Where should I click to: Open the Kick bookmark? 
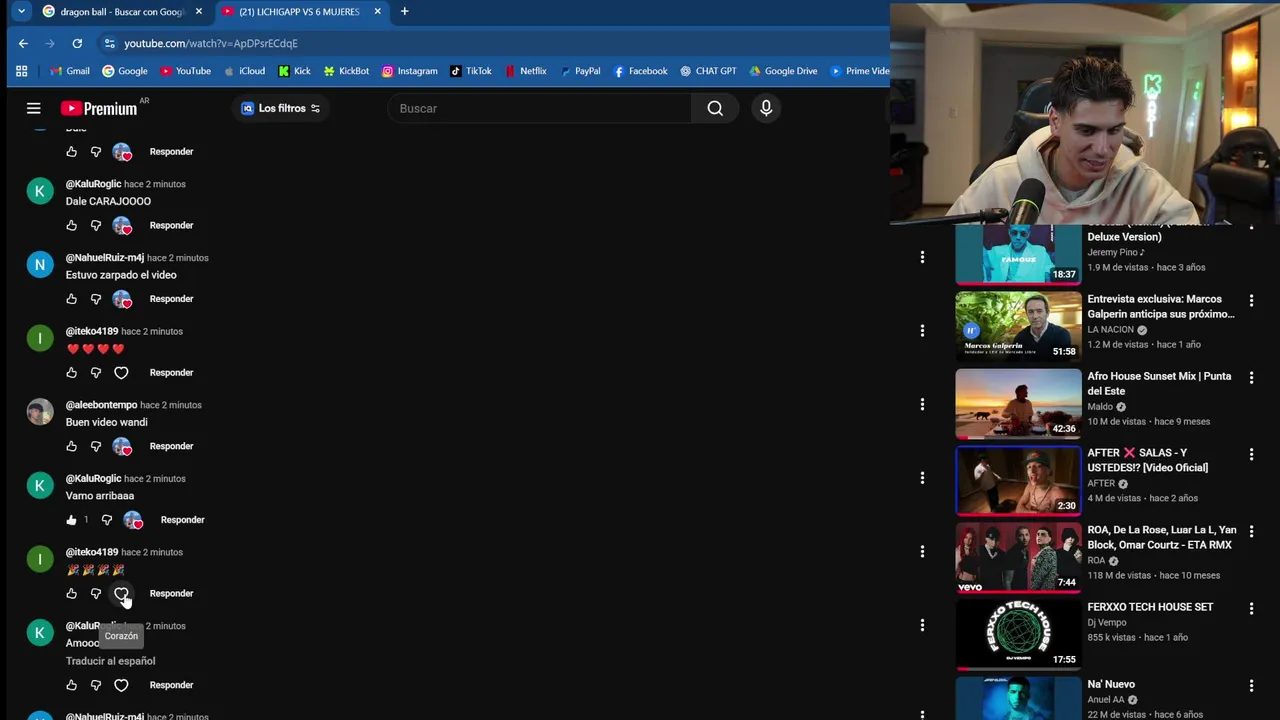click(294, 71)
